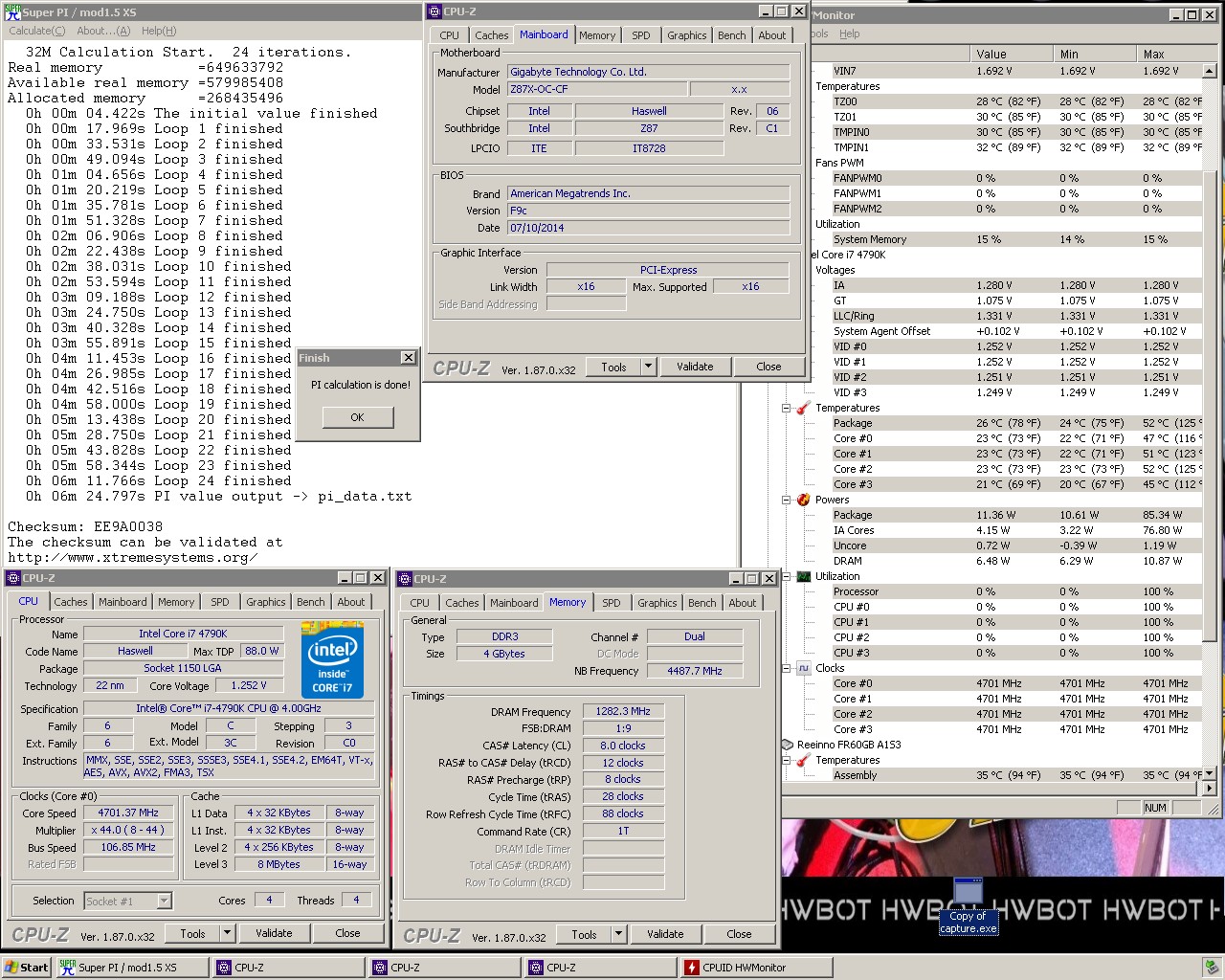Click the Value column header in HWMonitor
1225x980 pixels.
[x=1010, y=55]
